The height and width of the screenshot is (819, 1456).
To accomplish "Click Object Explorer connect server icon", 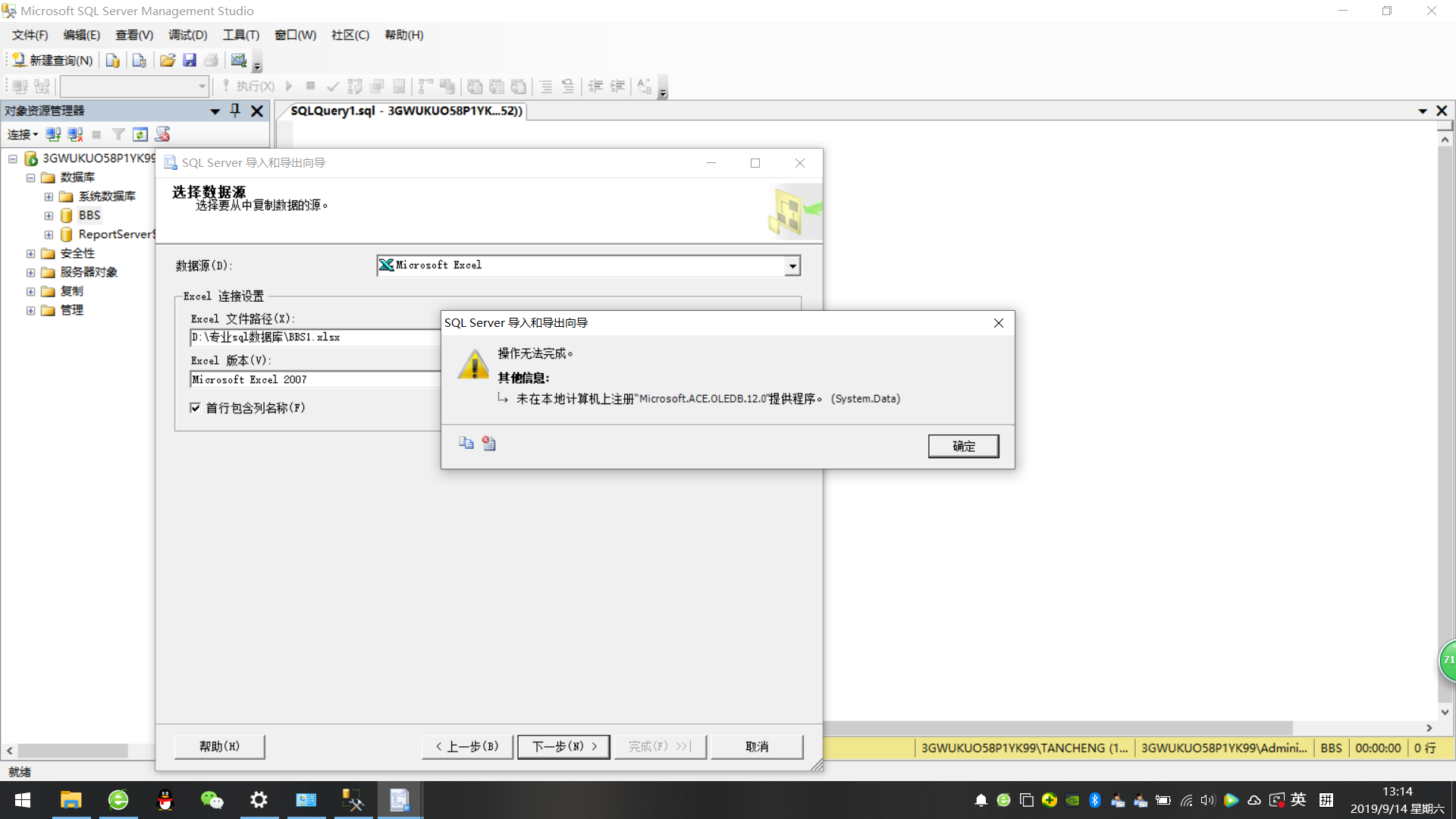I will (53, 135).
